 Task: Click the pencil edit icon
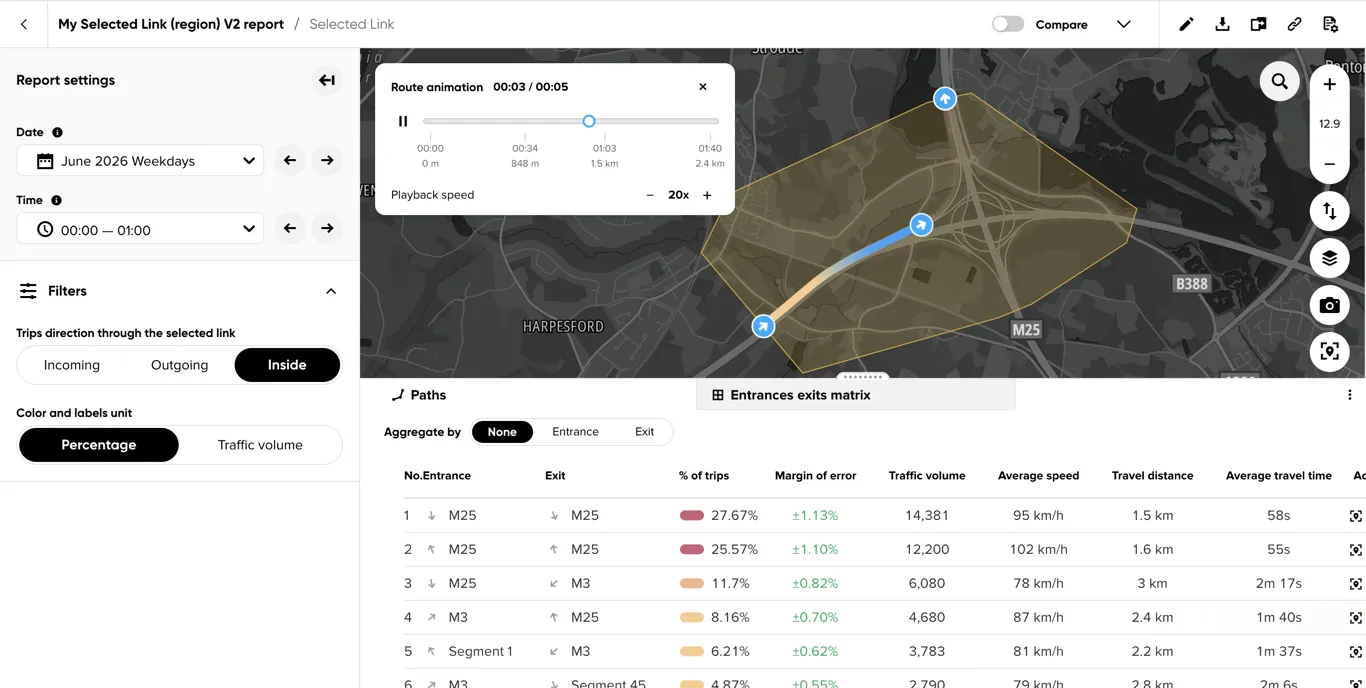(x=1186, y=24)
